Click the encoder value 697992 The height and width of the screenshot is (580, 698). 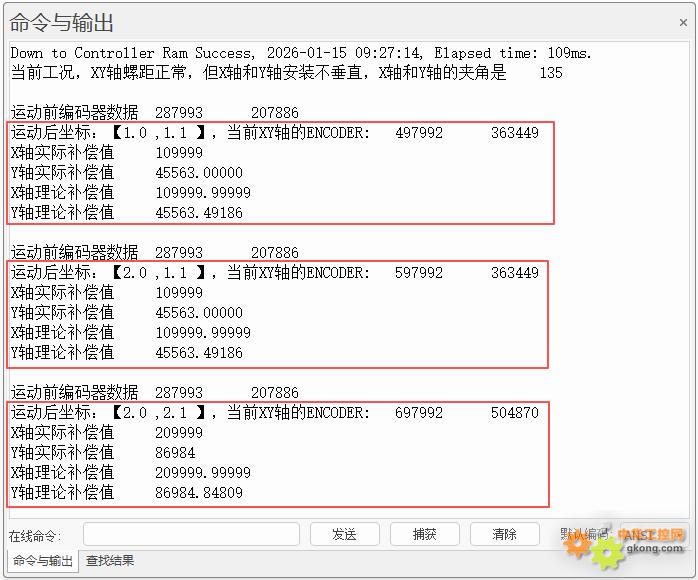click(x=419, y=413)
